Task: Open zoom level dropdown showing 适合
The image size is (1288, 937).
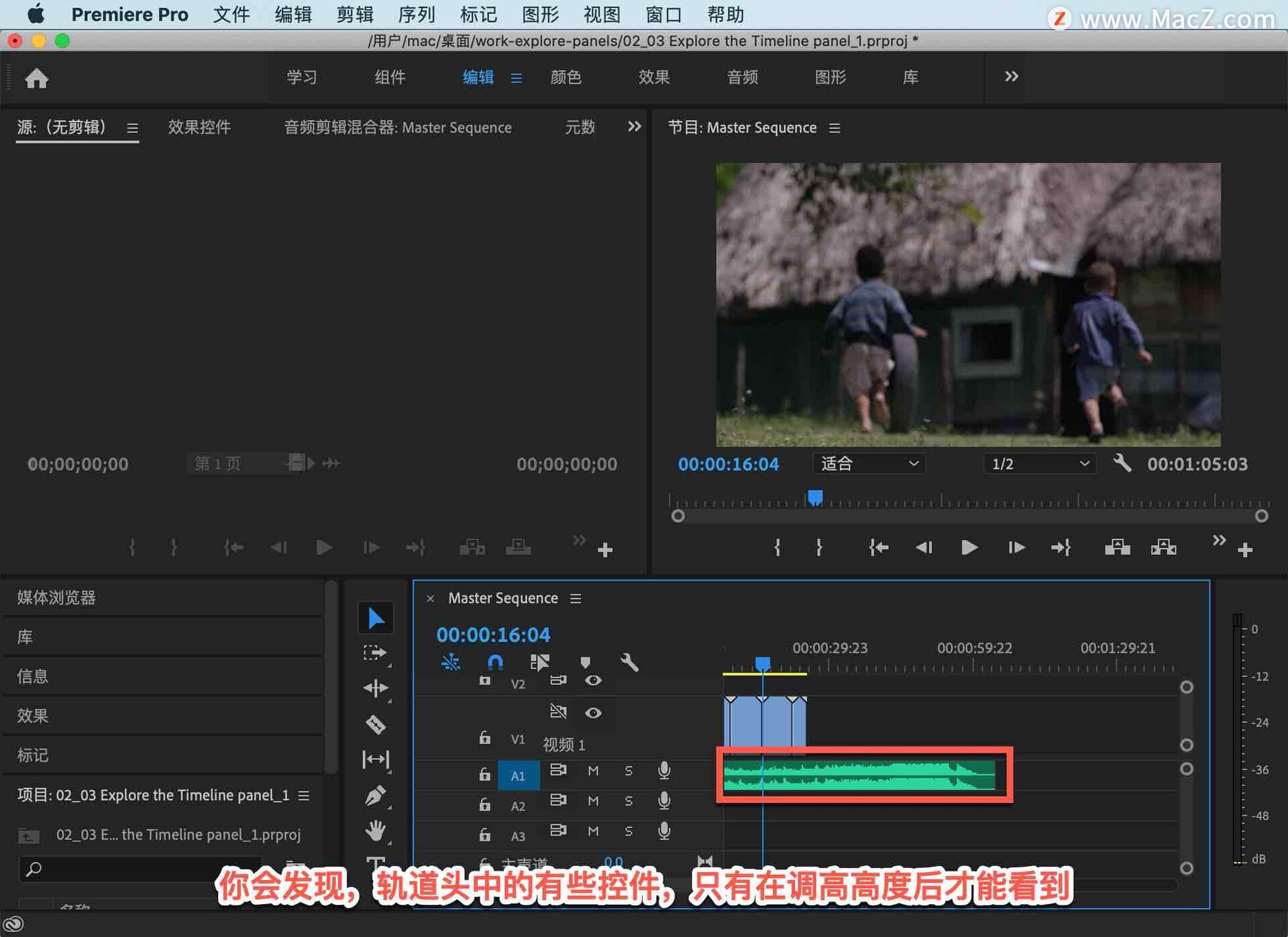Action: click(x=869, y=463)
